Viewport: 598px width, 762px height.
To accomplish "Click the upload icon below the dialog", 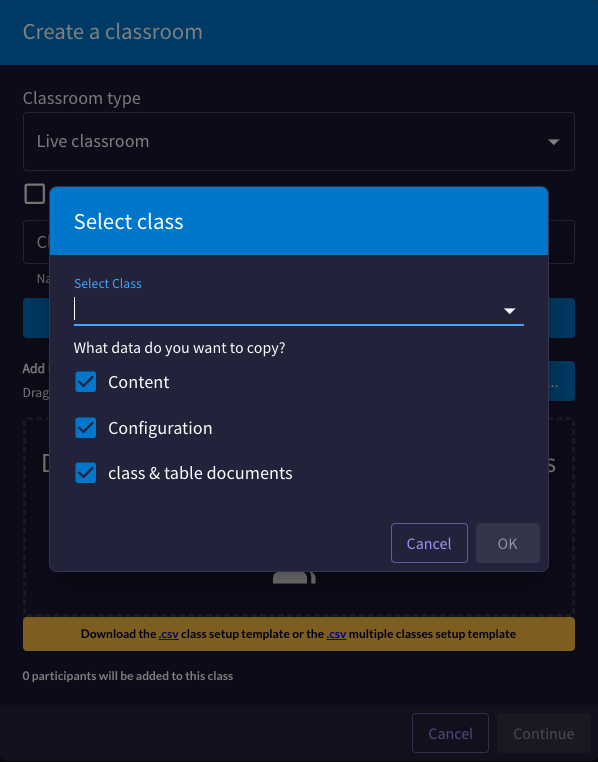I will pyautogui.click(x=294, y=578).
